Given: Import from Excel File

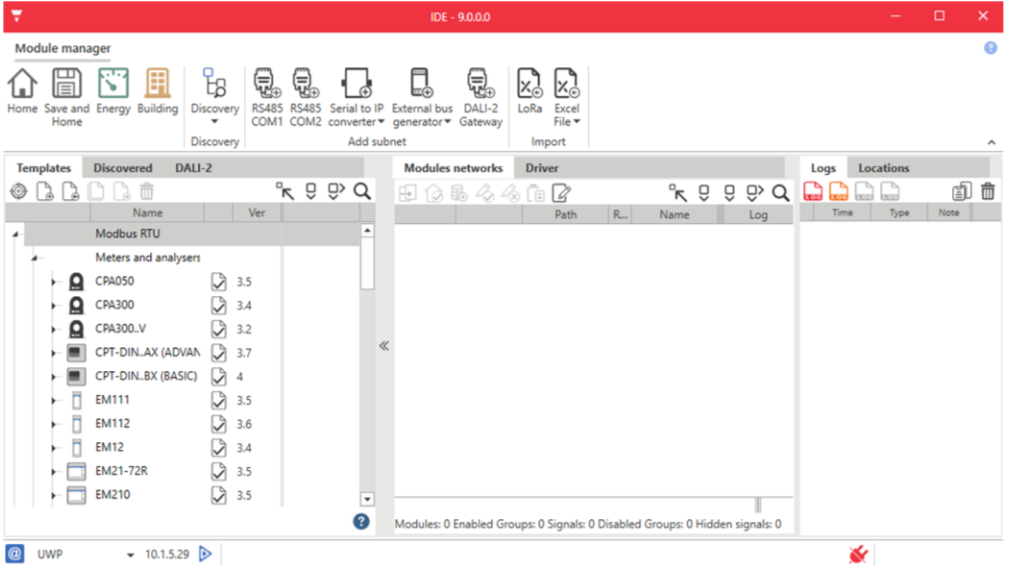Looking at the screenshot, I should point(567,97).
